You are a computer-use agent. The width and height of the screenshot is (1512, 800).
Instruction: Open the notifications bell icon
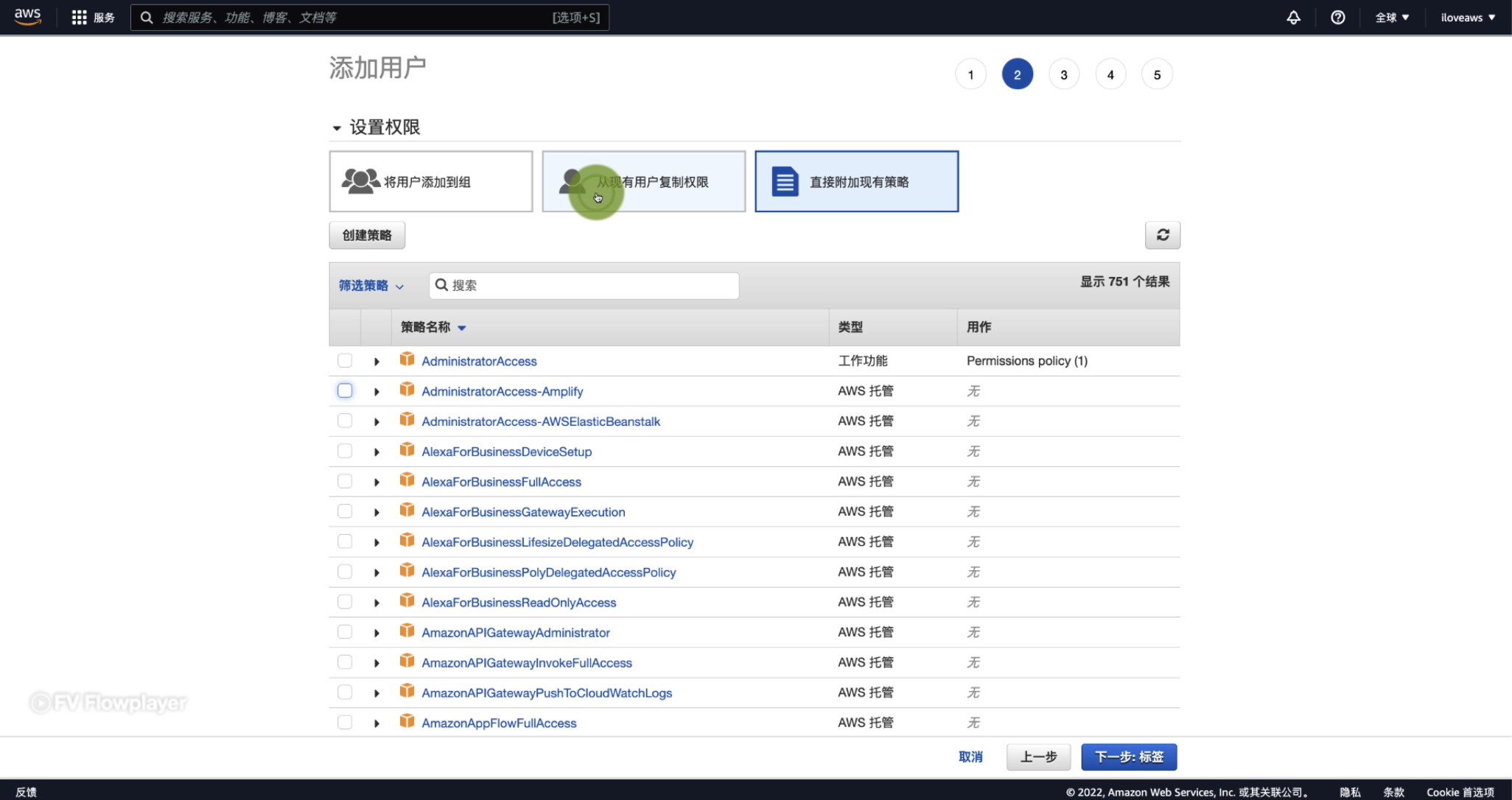pos(1293,17)
